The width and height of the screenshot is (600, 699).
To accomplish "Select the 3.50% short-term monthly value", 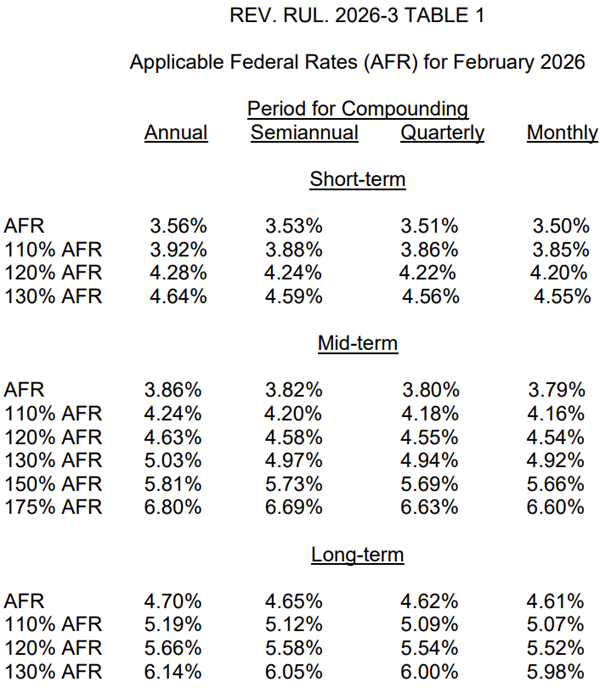I will pos(559,227).
